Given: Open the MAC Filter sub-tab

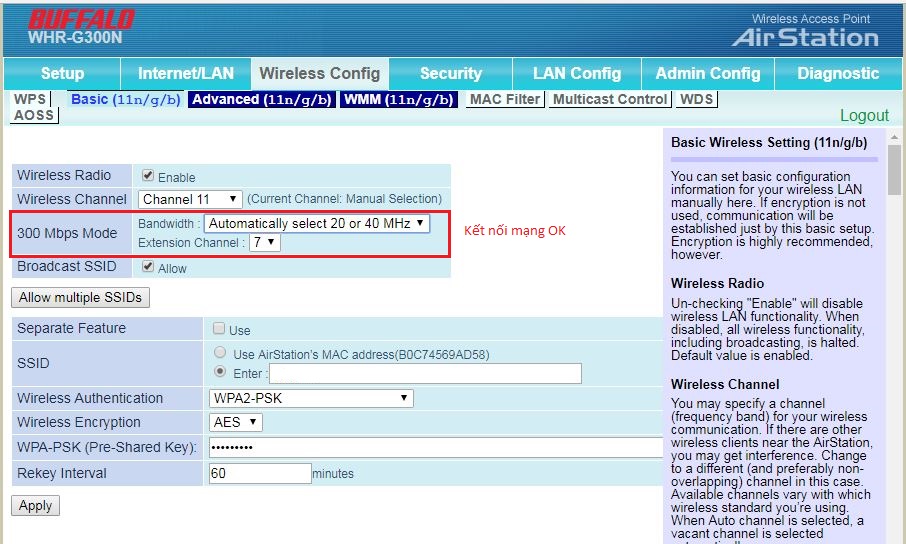Looking at the screenshot, I should [505, 99].
